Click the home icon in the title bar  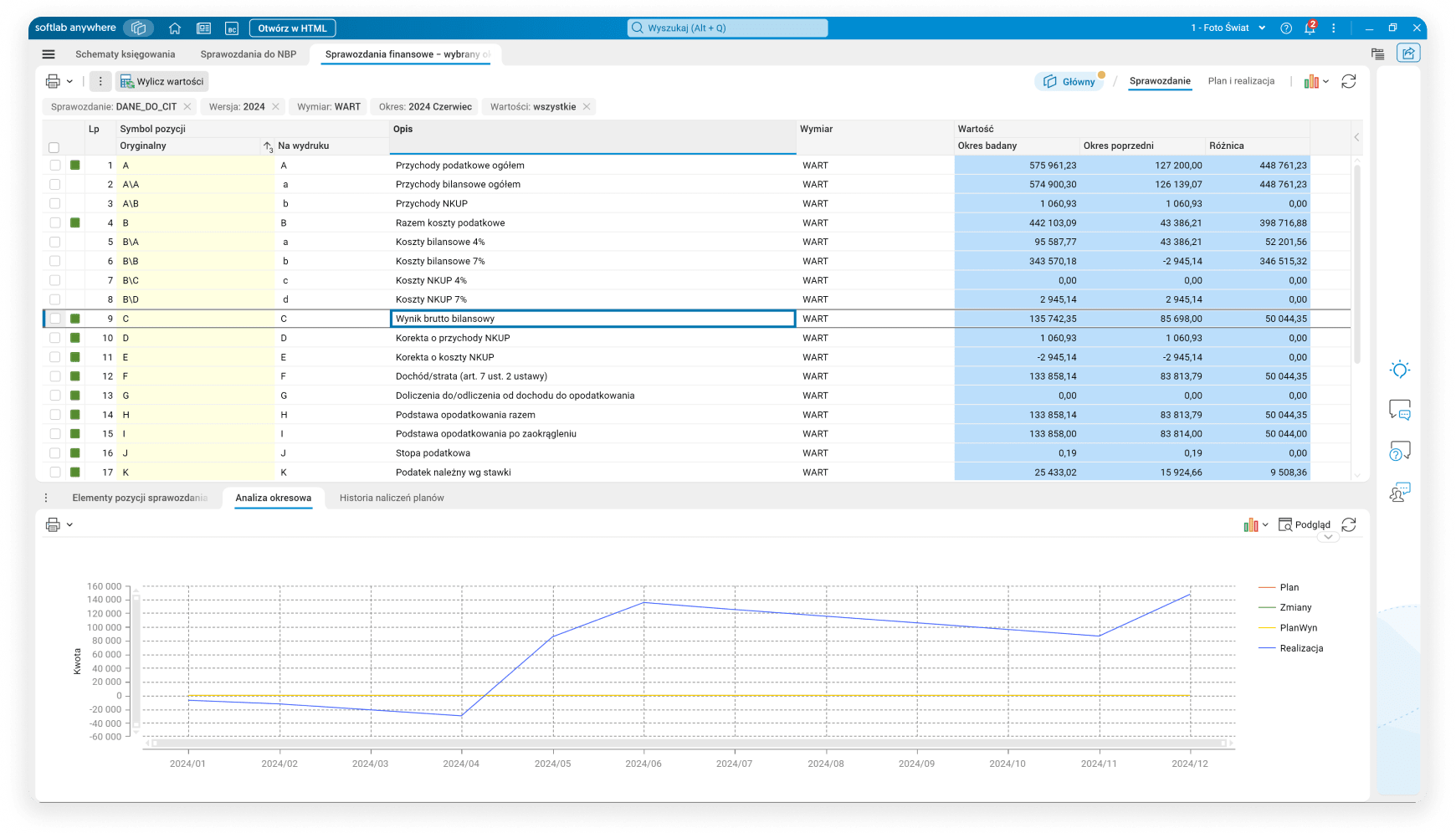(175, 28)
